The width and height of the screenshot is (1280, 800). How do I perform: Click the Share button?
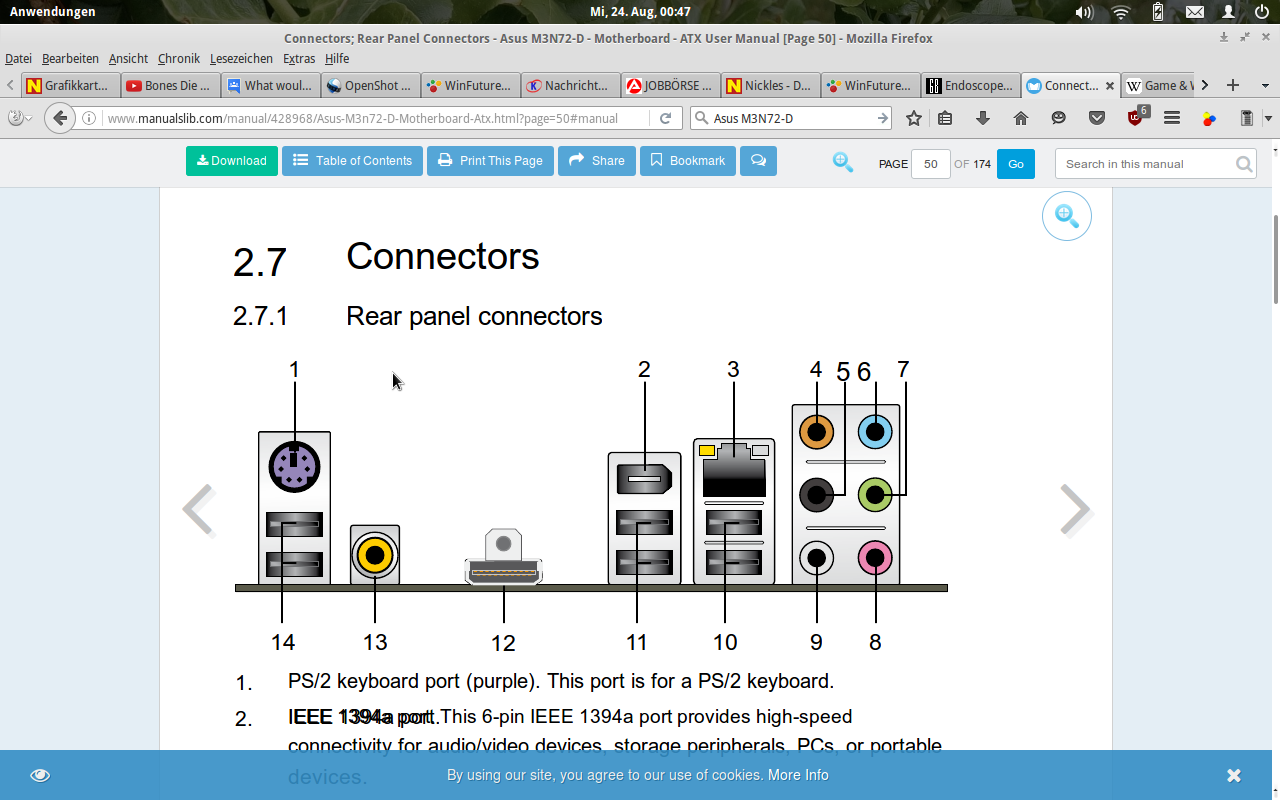(x=597, y=160)
